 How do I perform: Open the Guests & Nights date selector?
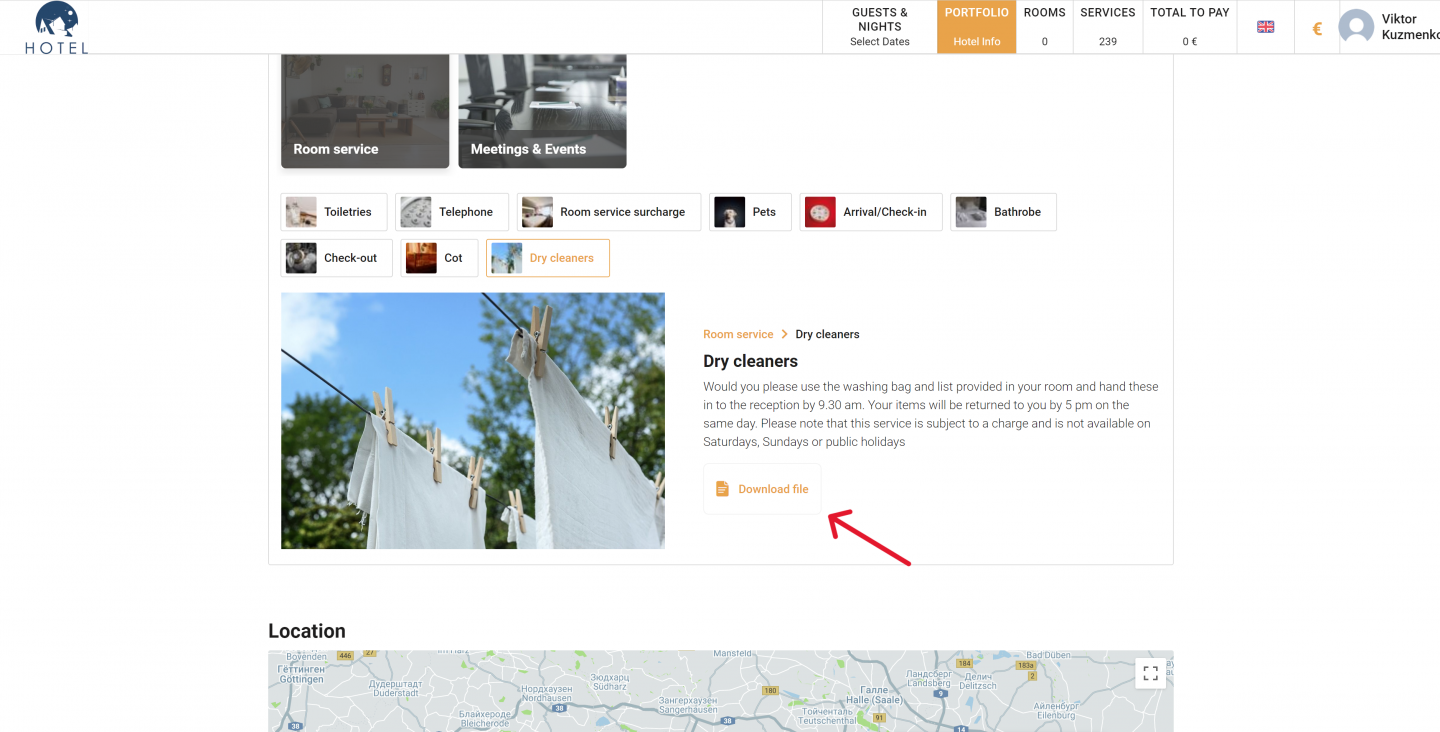pos(880,27)
